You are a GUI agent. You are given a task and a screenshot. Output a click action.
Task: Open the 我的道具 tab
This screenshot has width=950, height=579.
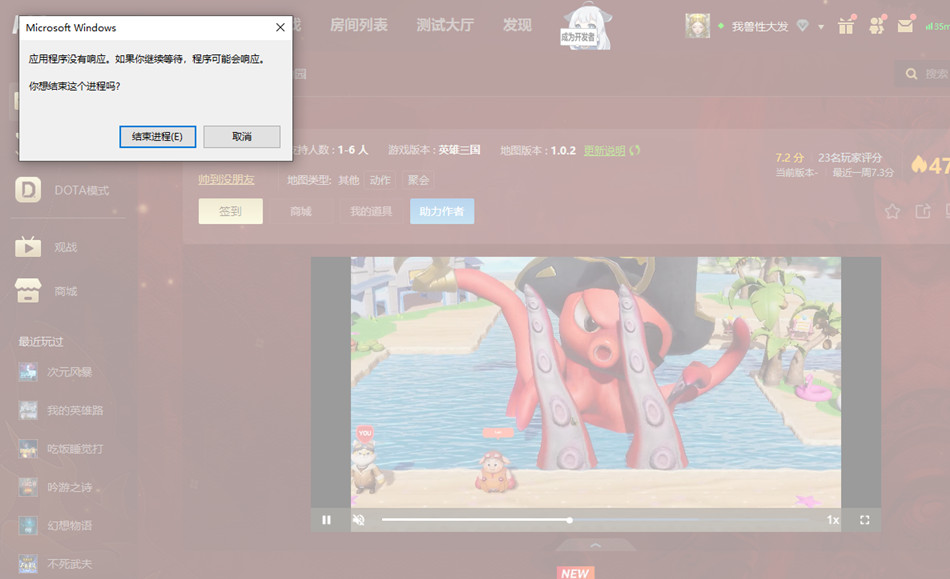[x=371, y=211]
